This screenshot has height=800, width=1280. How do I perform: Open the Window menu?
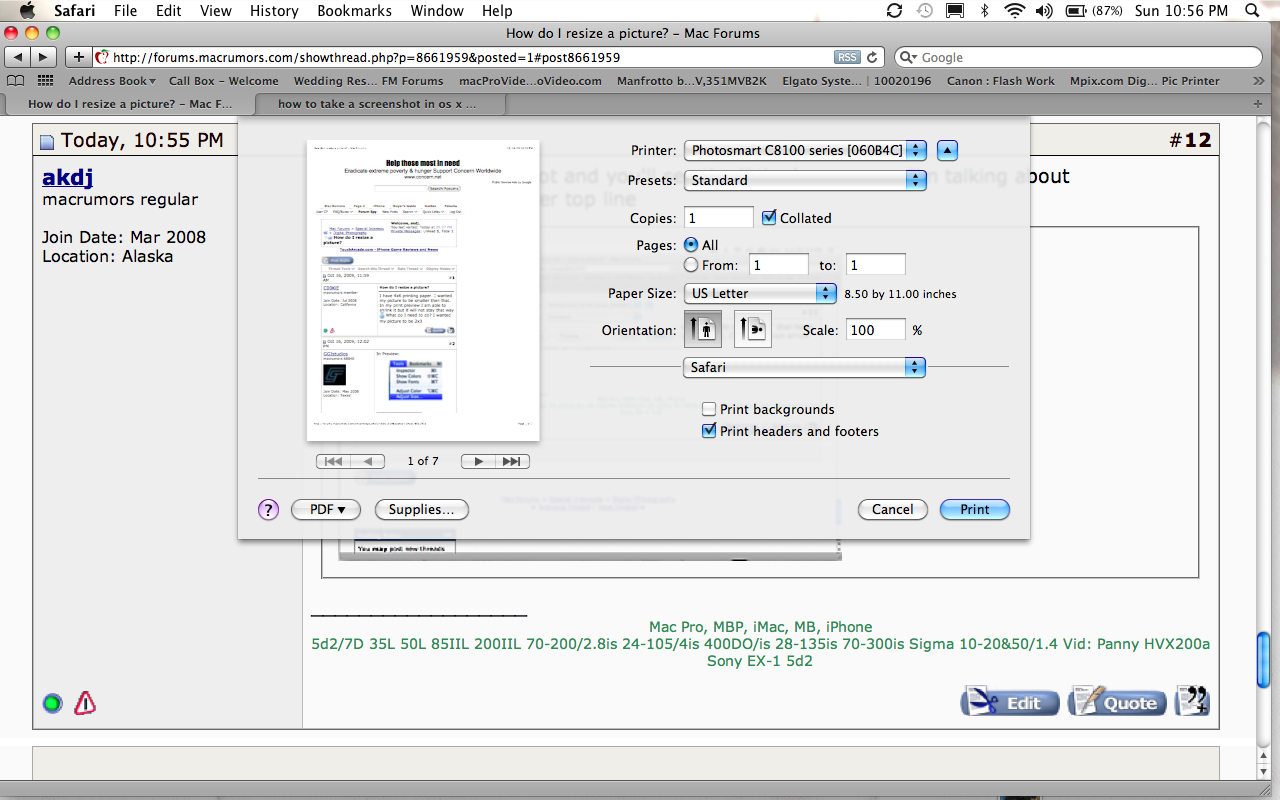click(436, 11)
